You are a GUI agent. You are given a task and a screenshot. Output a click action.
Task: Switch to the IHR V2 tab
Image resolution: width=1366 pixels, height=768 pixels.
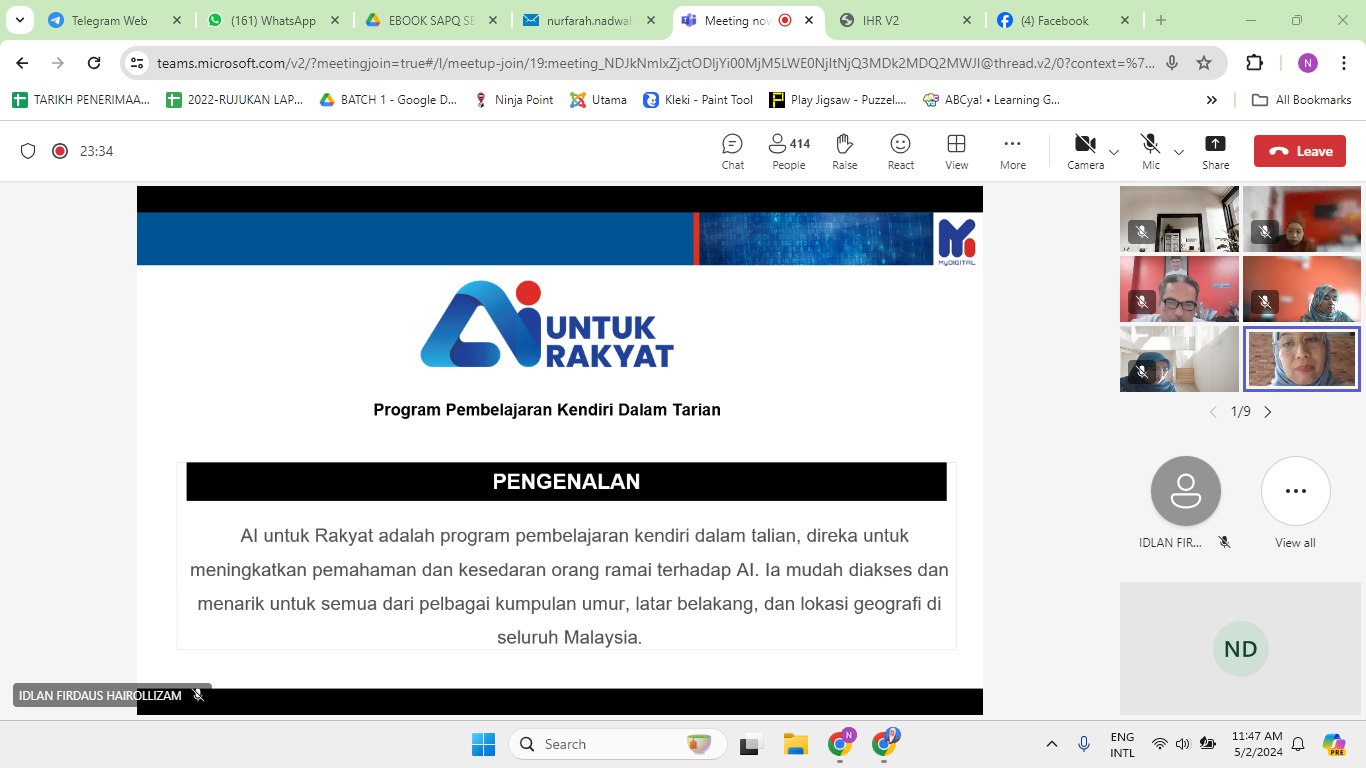906,20
